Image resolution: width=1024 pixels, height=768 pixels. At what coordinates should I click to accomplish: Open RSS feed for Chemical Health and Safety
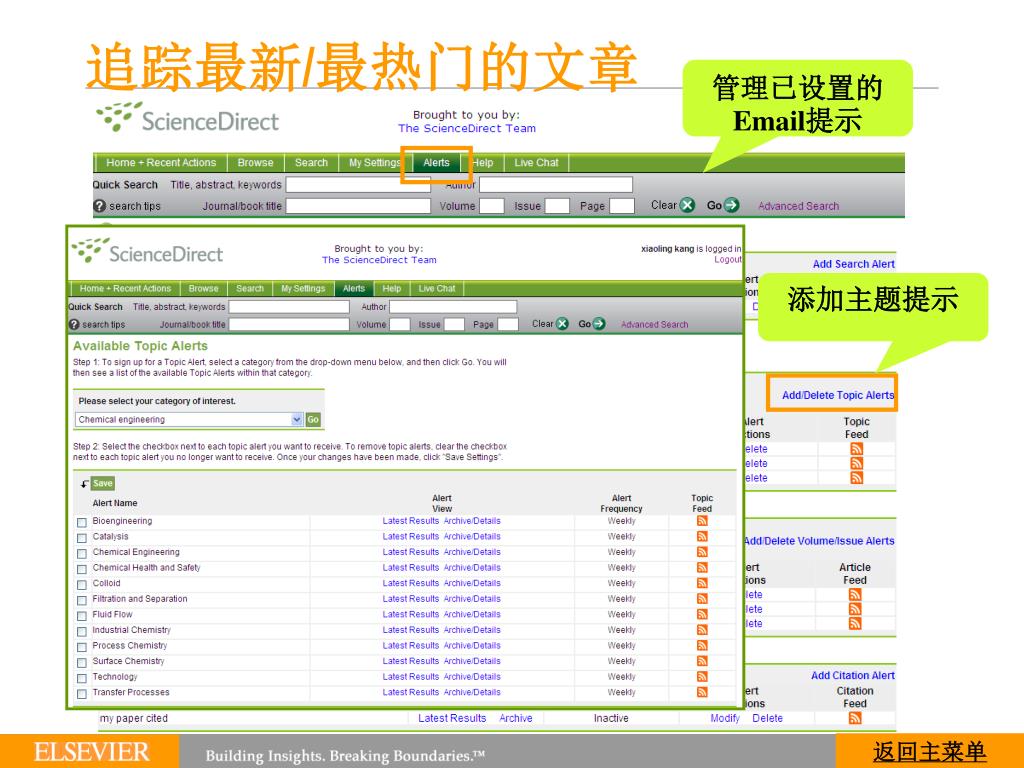702,568
